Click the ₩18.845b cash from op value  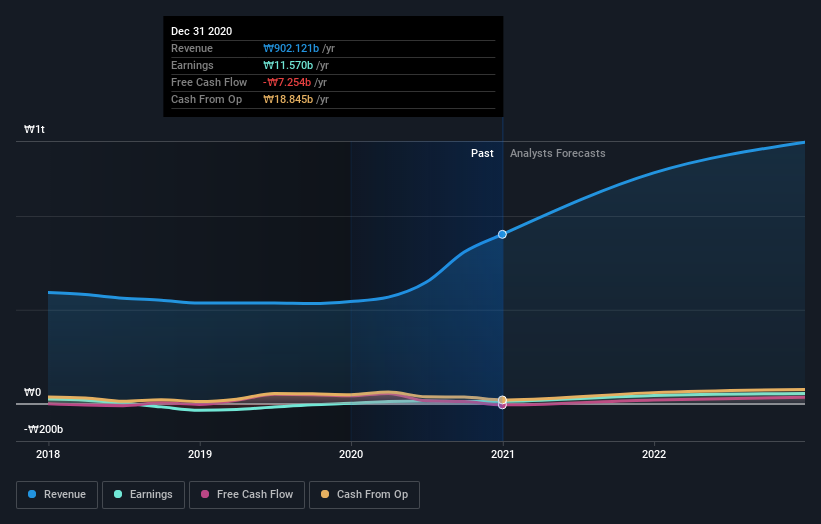pos(288,99)
